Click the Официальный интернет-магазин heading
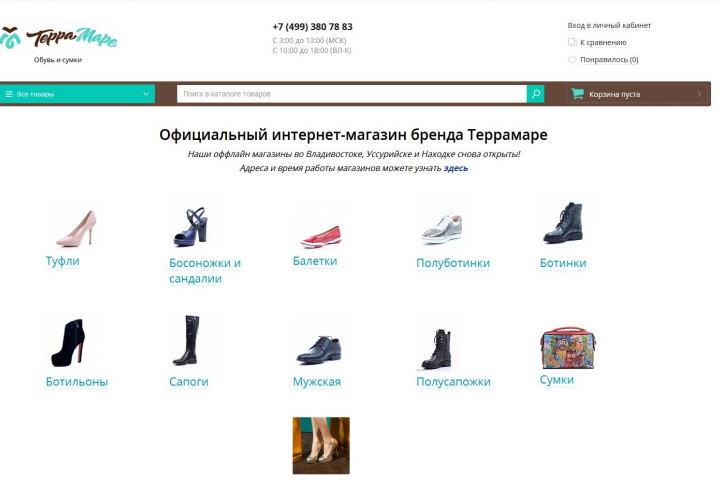Image resolution: width=720 pixels, height=480 pixels. point(353,135)
